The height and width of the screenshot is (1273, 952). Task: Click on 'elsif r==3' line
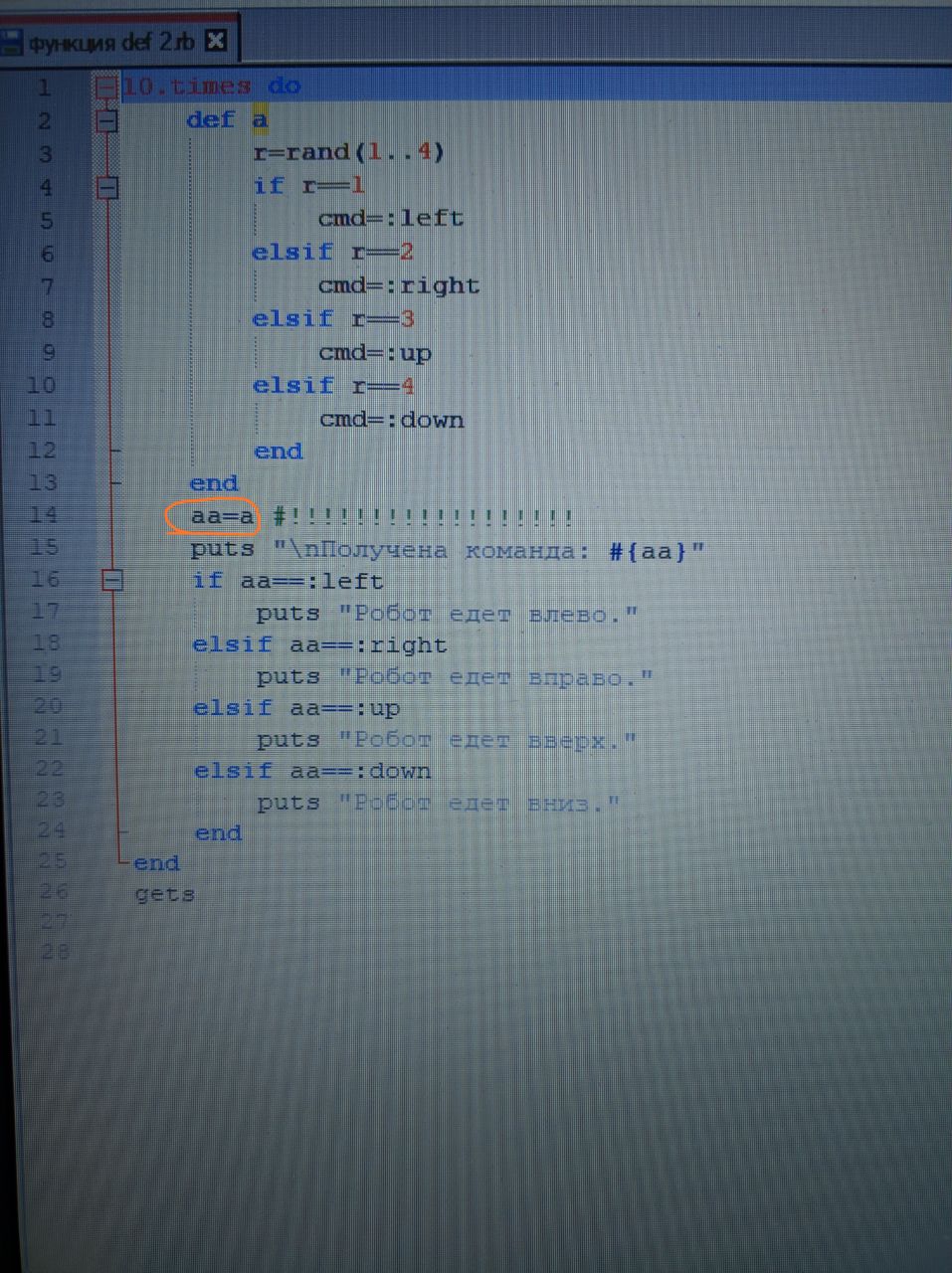tap(333, 318)
